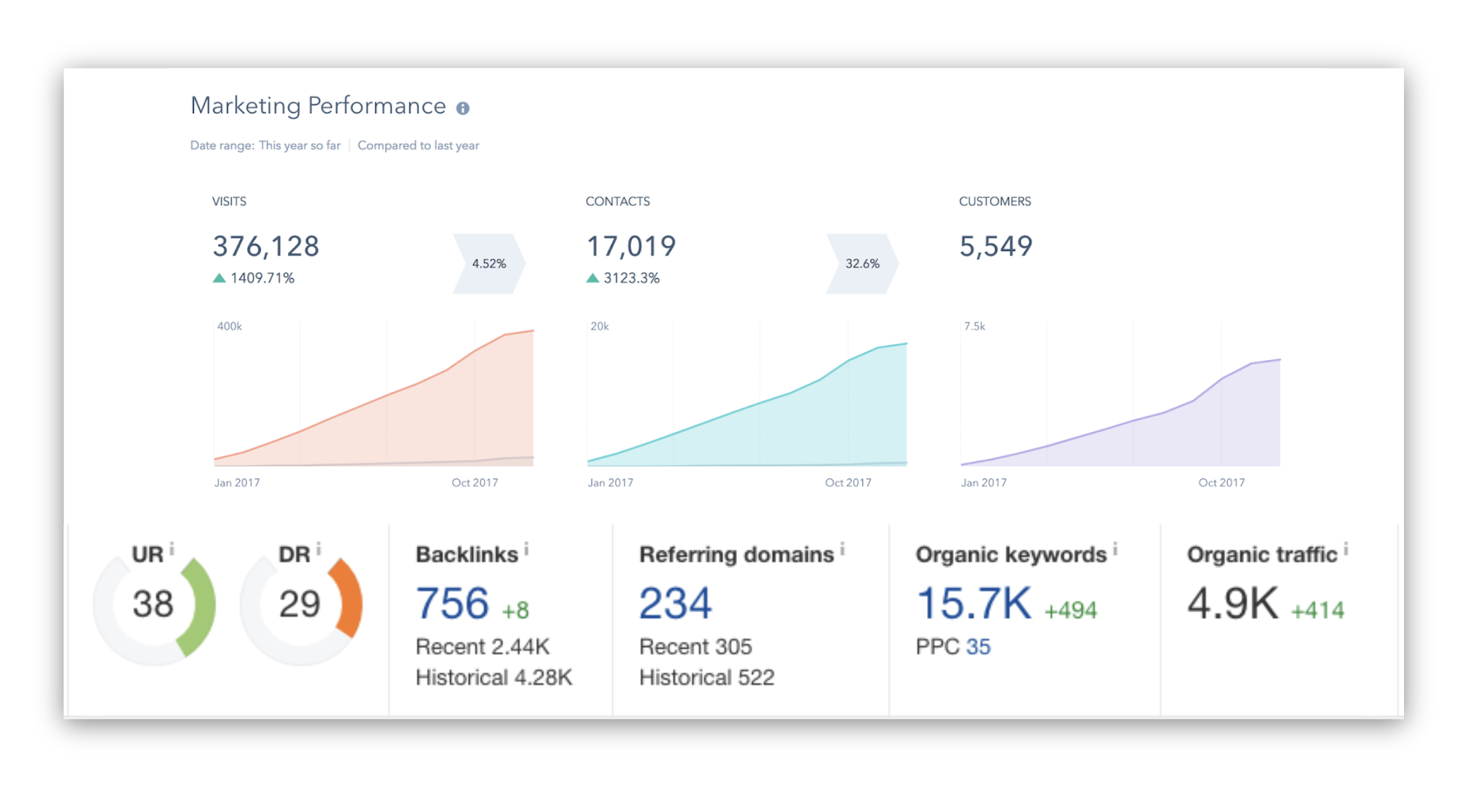
Task: Click the green Contacts increase triangle
Action: point(592,278)
